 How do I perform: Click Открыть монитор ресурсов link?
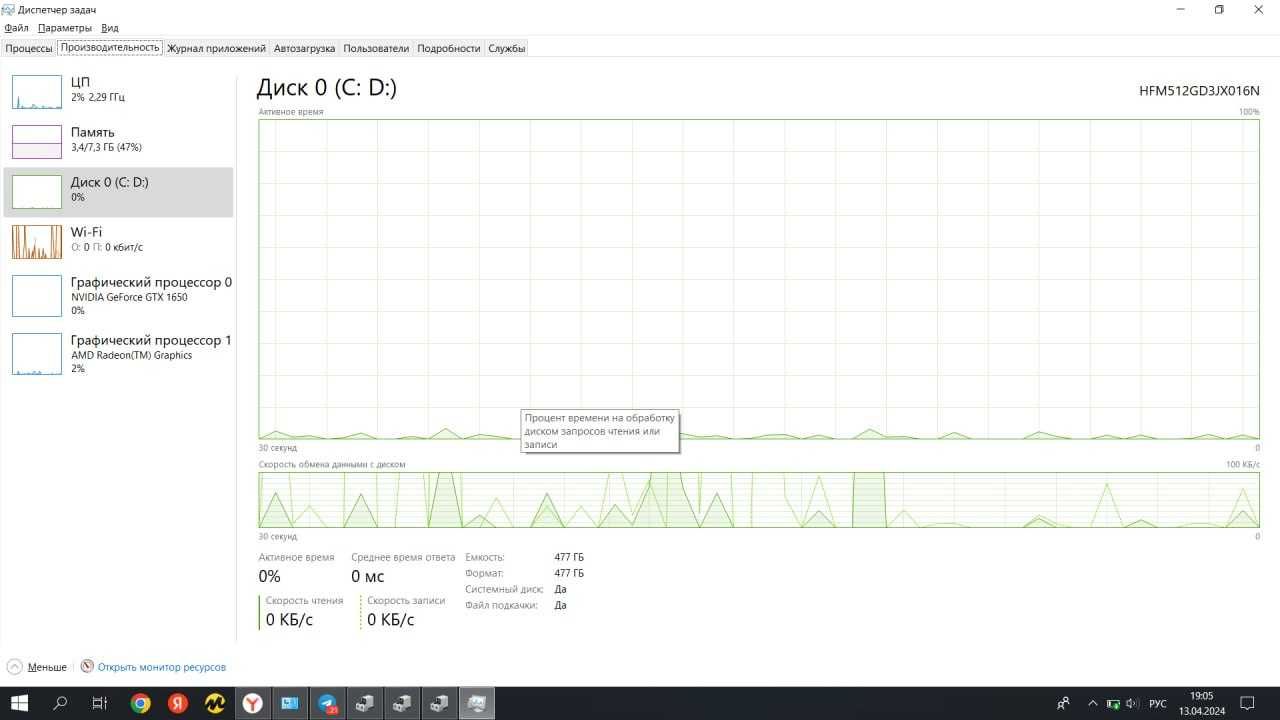click(162, 667)
